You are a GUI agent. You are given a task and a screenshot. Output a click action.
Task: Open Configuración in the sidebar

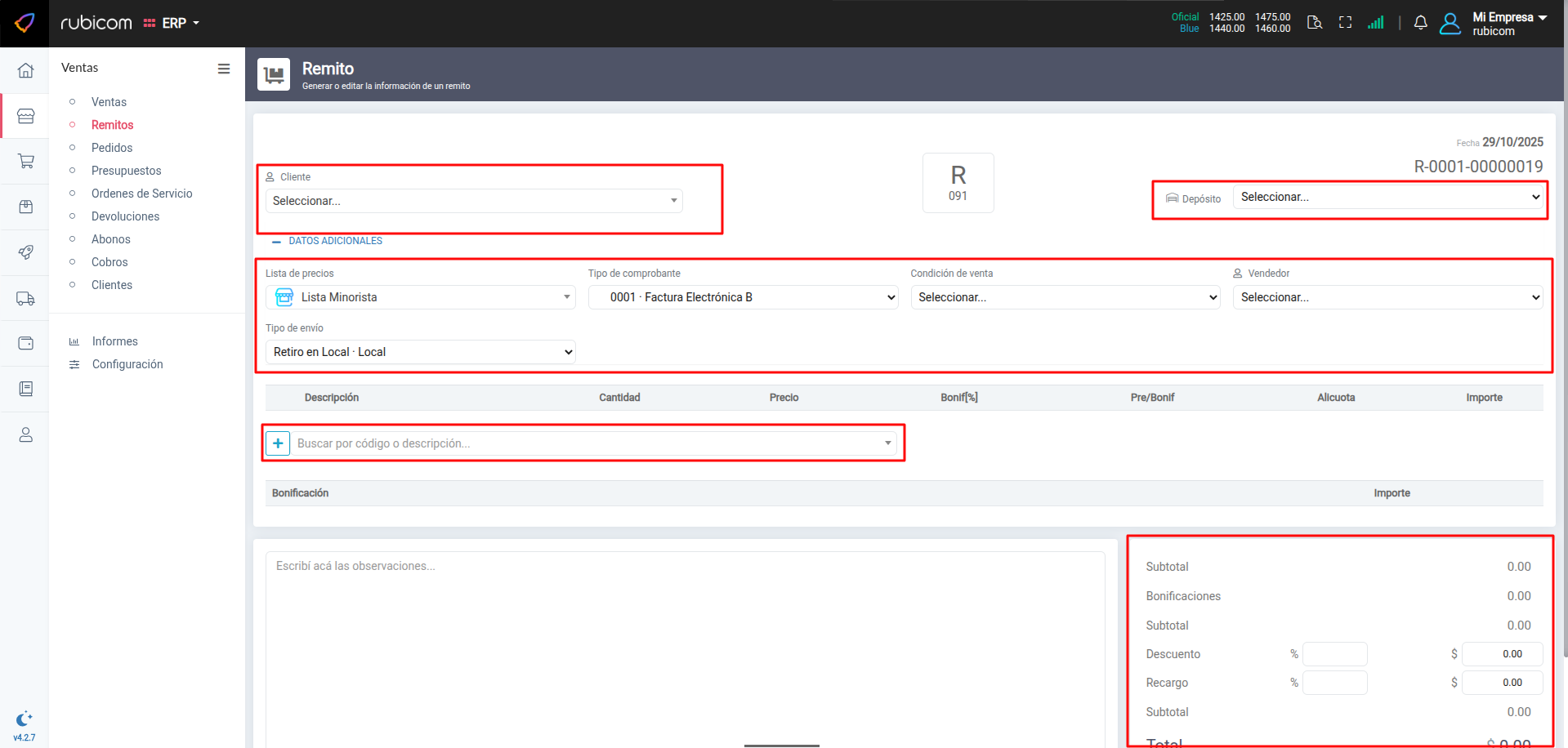[x=127, y=364]
